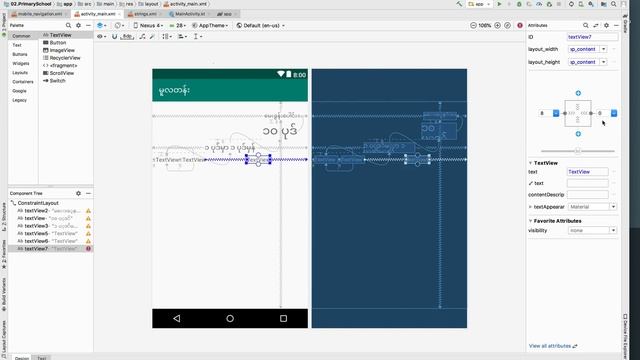Open the Default (en-us) locale dropdown
The image size is (640, 360).
click(x=260, y=25)
